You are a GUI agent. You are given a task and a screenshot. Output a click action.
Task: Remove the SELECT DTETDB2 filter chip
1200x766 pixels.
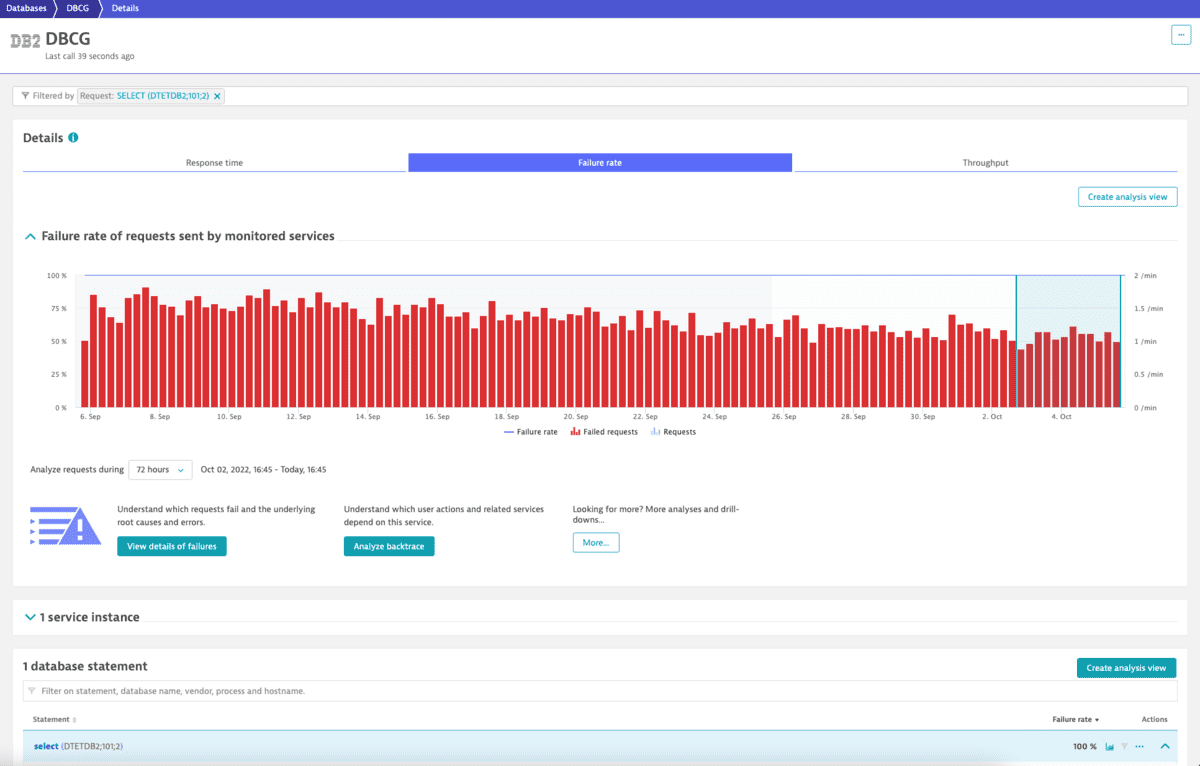(219, 96)
